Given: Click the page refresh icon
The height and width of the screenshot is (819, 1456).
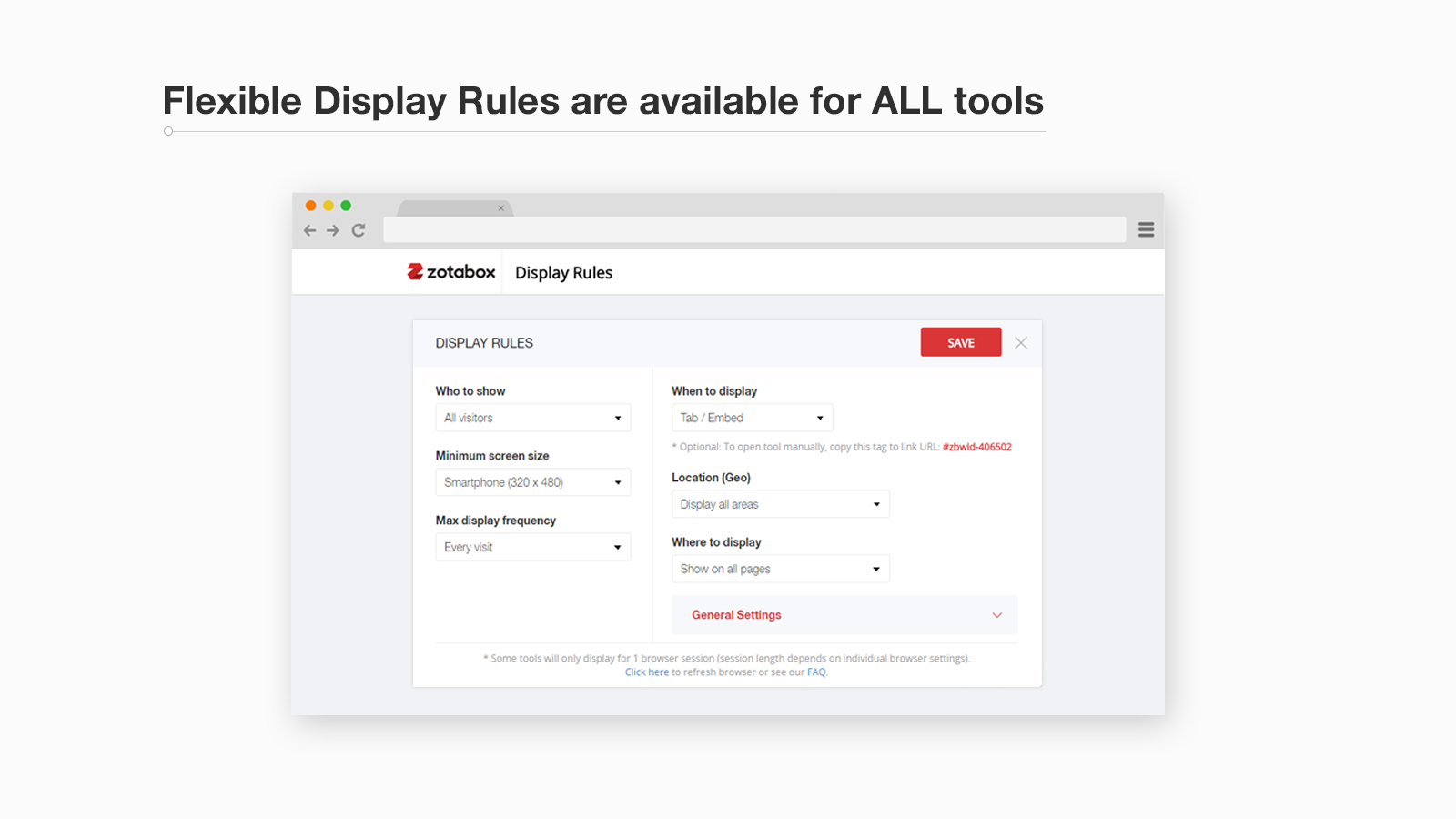Looking at the screenshot, I should click(358, 230).
